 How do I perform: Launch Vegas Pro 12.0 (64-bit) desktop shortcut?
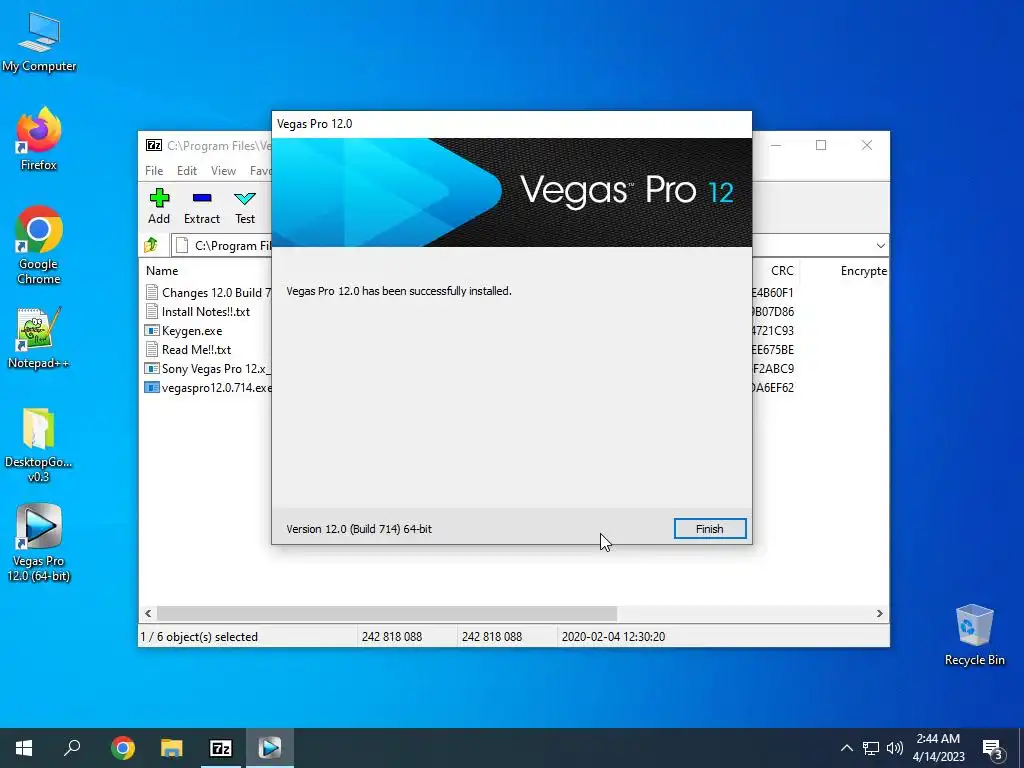[x=39, y=543]
